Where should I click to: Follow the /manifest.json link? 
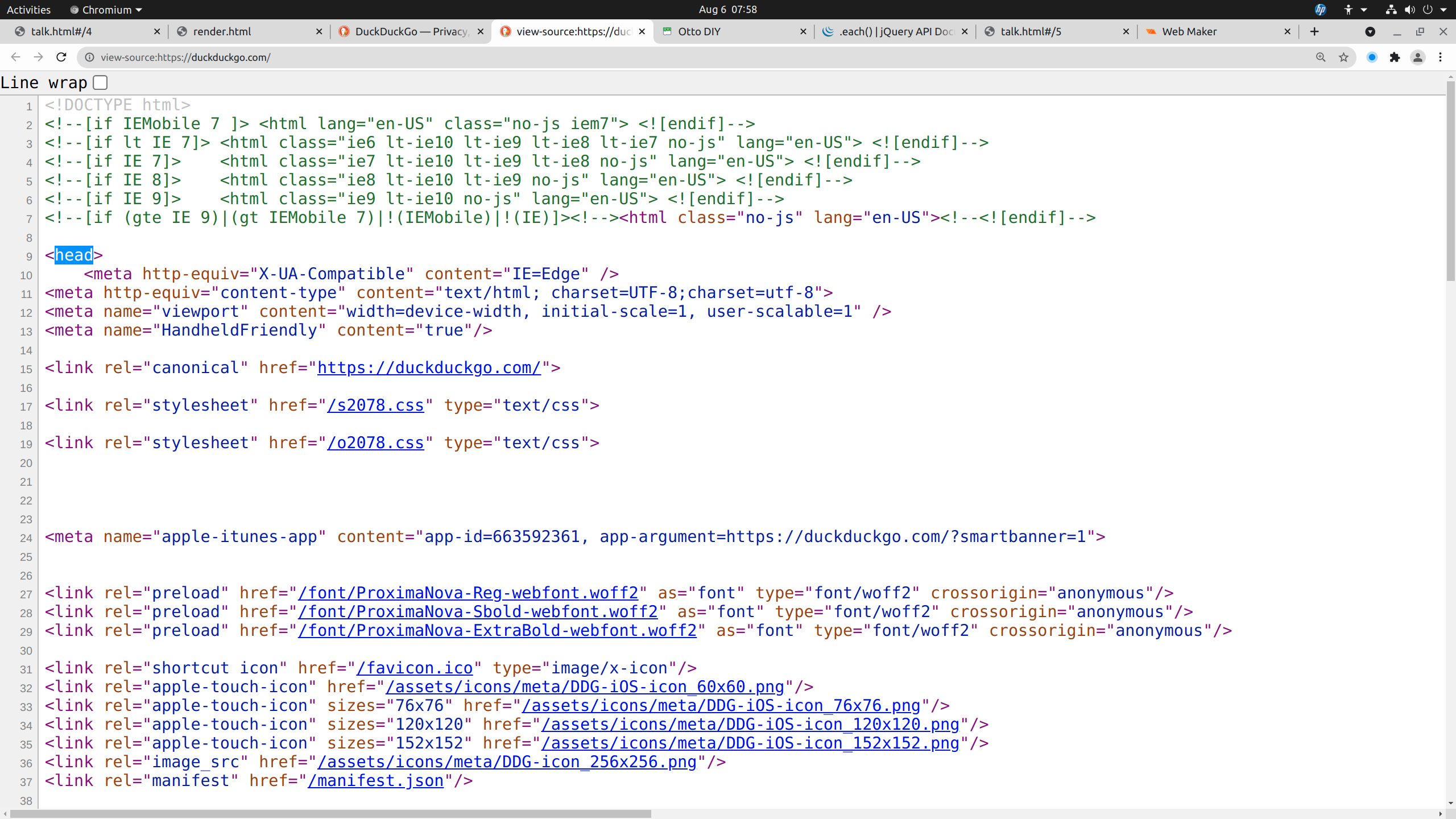(x=375, y=781)
